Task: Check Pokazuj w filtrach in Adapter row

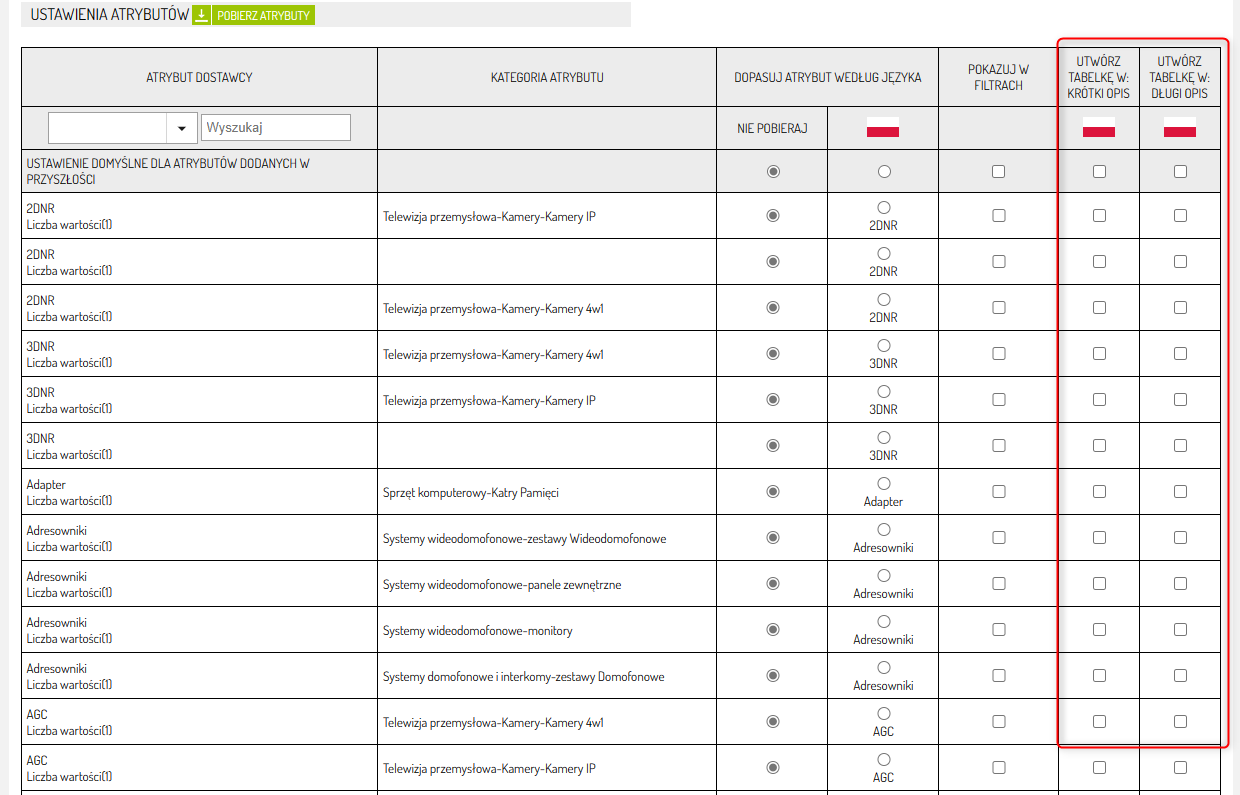Action: [998, 491]
